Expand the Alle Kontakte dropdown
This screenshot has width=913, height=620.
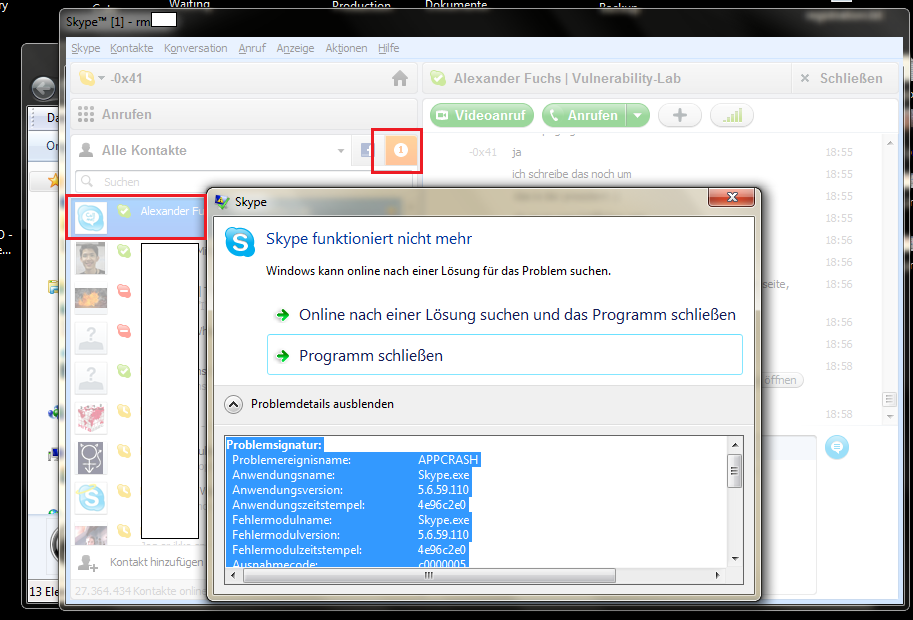[341, 151]
